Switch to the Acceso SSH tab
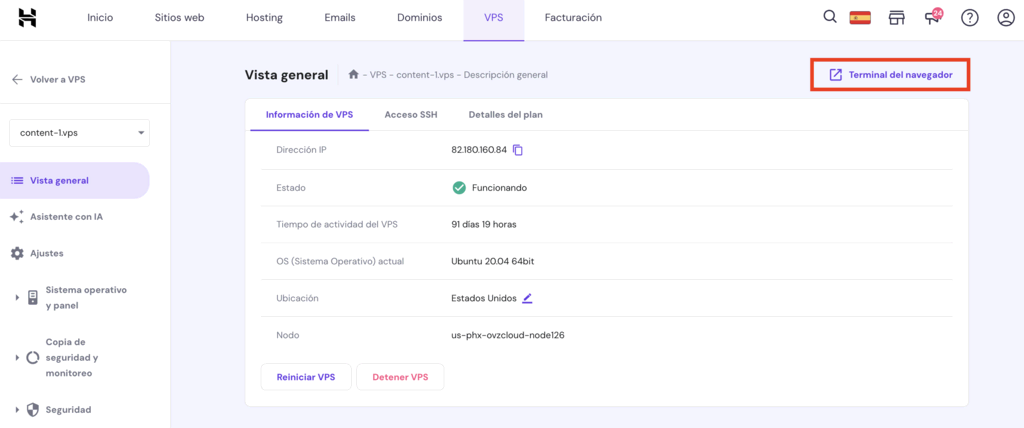 [410, 115]
